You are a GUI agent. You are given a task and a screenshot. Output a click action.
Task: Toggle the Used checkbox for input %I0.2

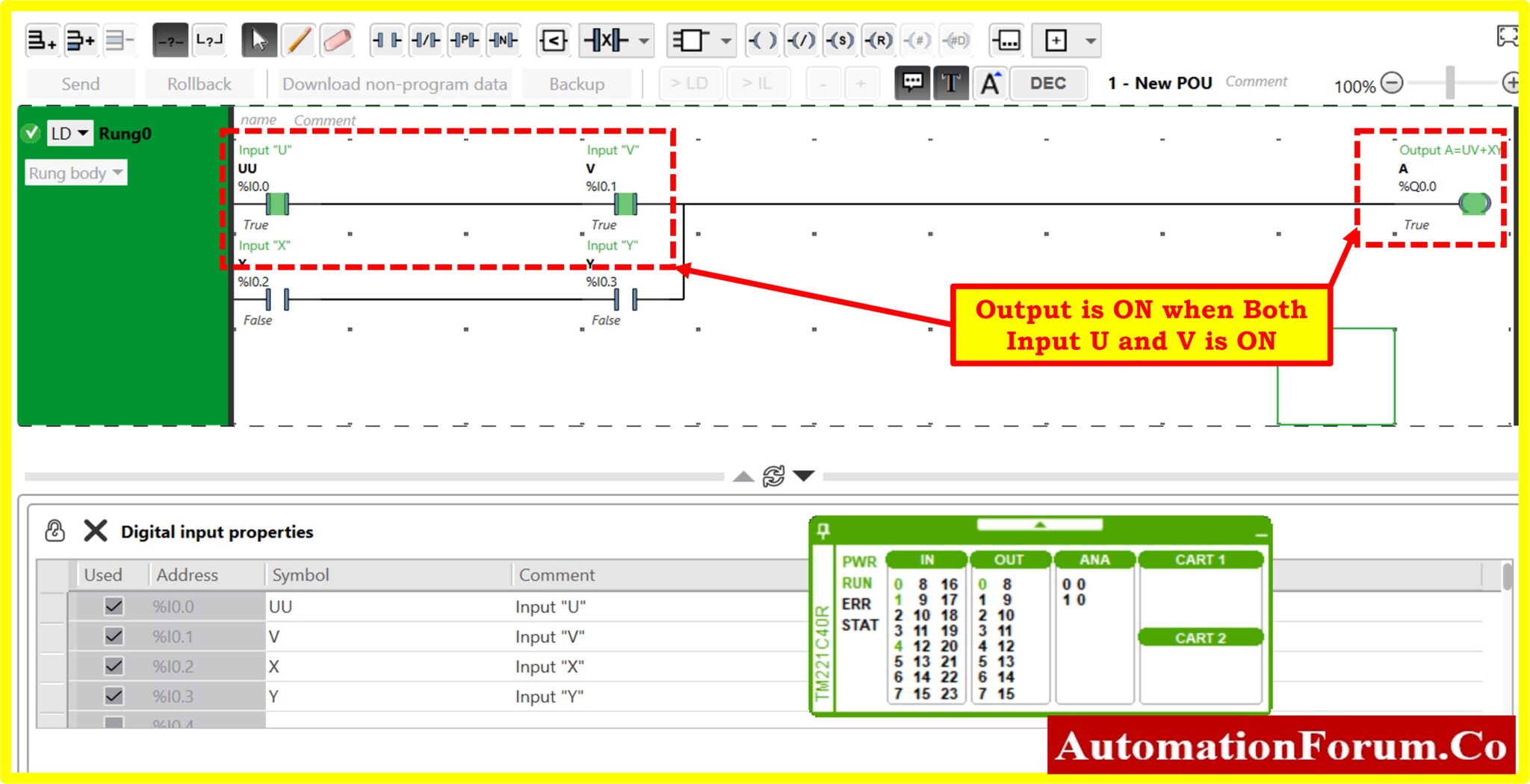[114, 666]
